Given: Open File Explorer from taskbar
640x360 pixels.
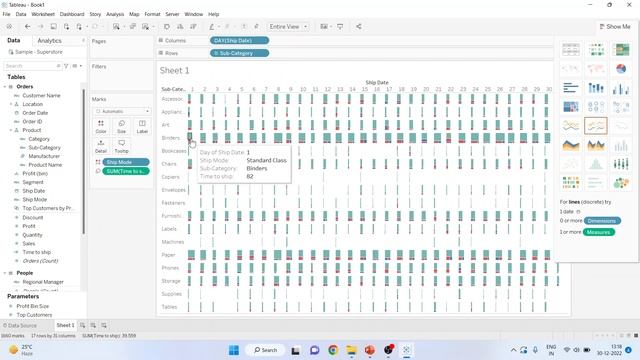Looking at the screenshot, I should click(351, 350).
